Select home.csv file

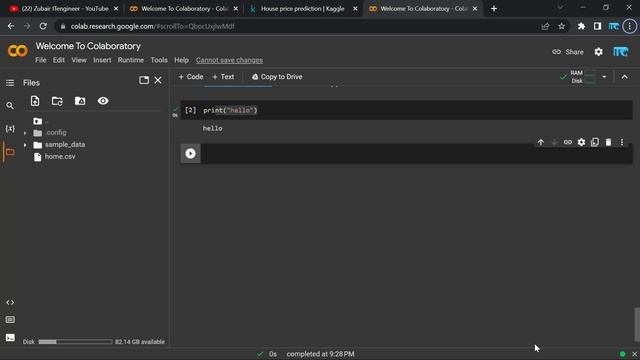point(60,156)
